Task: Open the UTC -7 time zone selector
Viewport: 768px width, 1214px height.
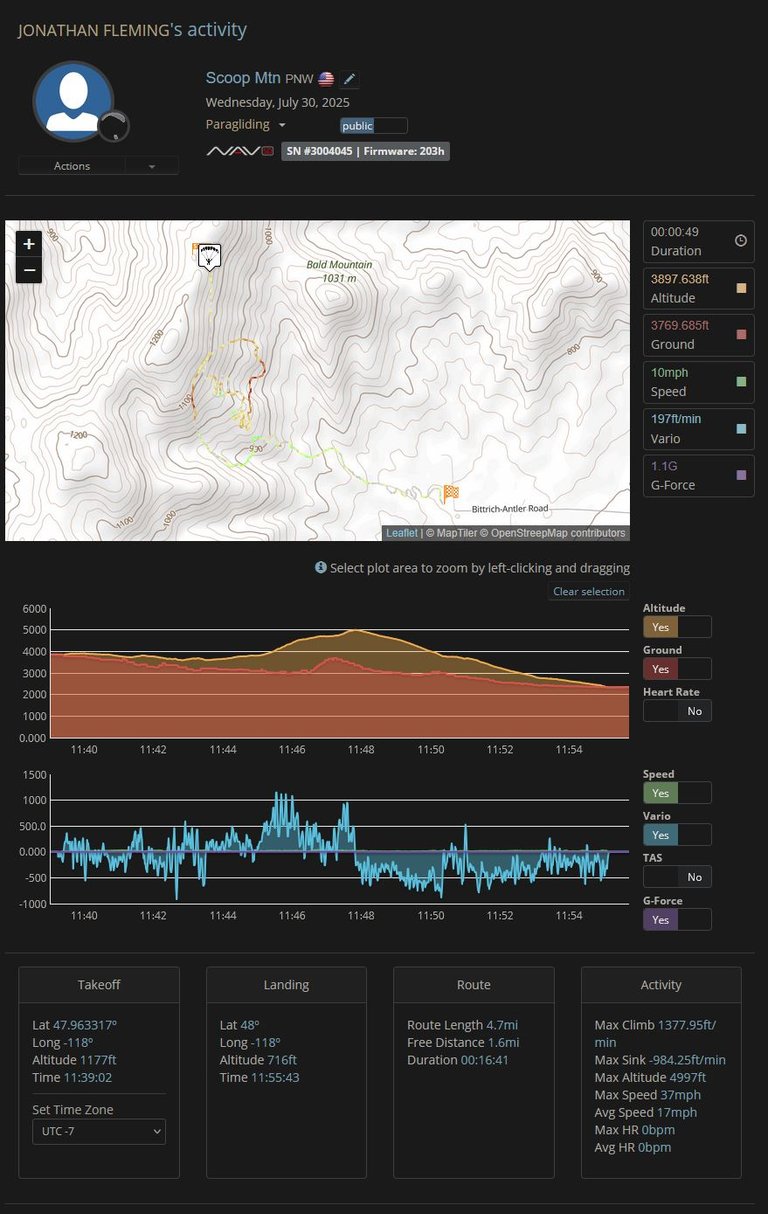Action: click(99, 1131)
